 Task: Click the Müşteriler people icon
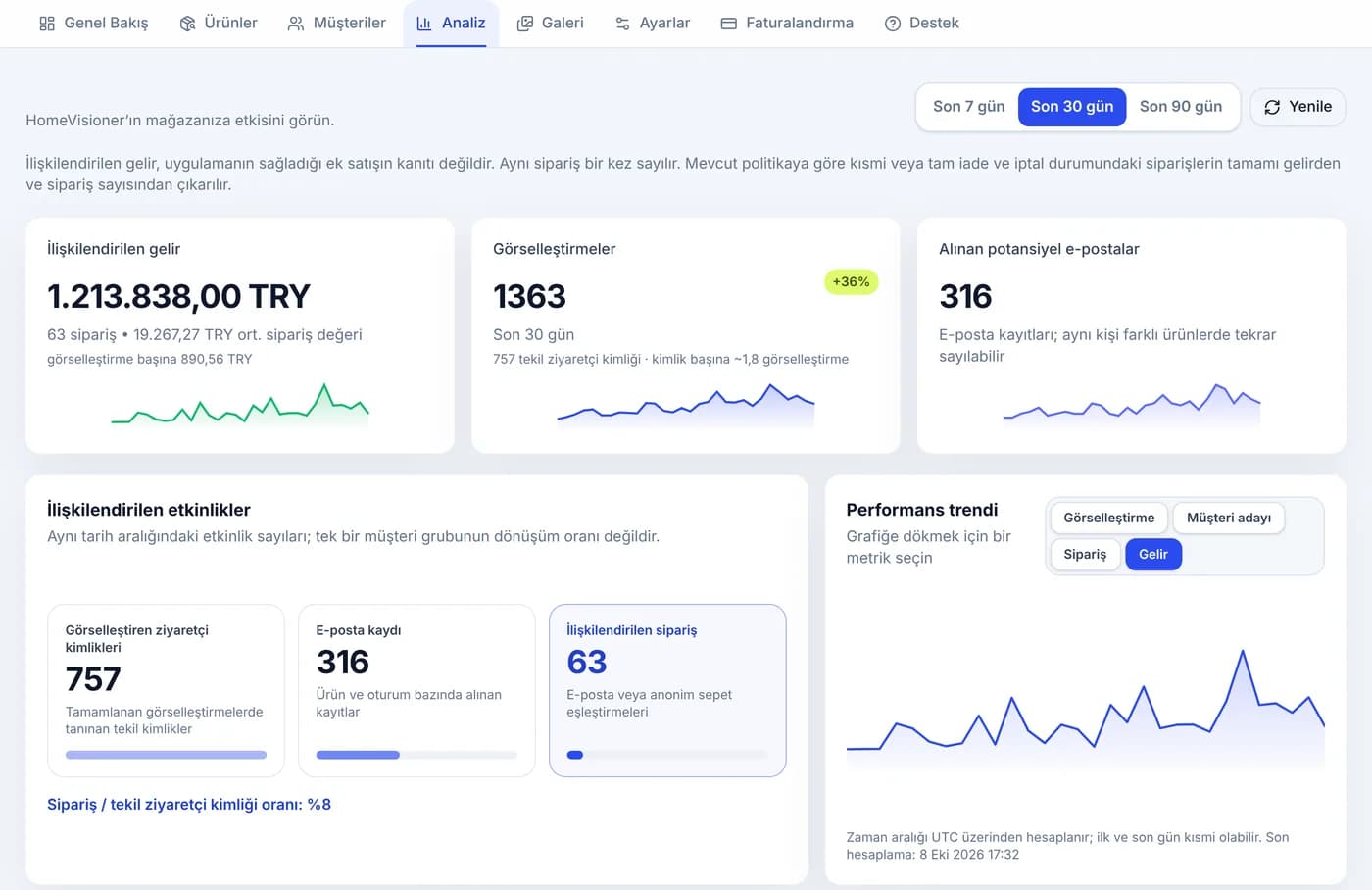pos(296,24)
